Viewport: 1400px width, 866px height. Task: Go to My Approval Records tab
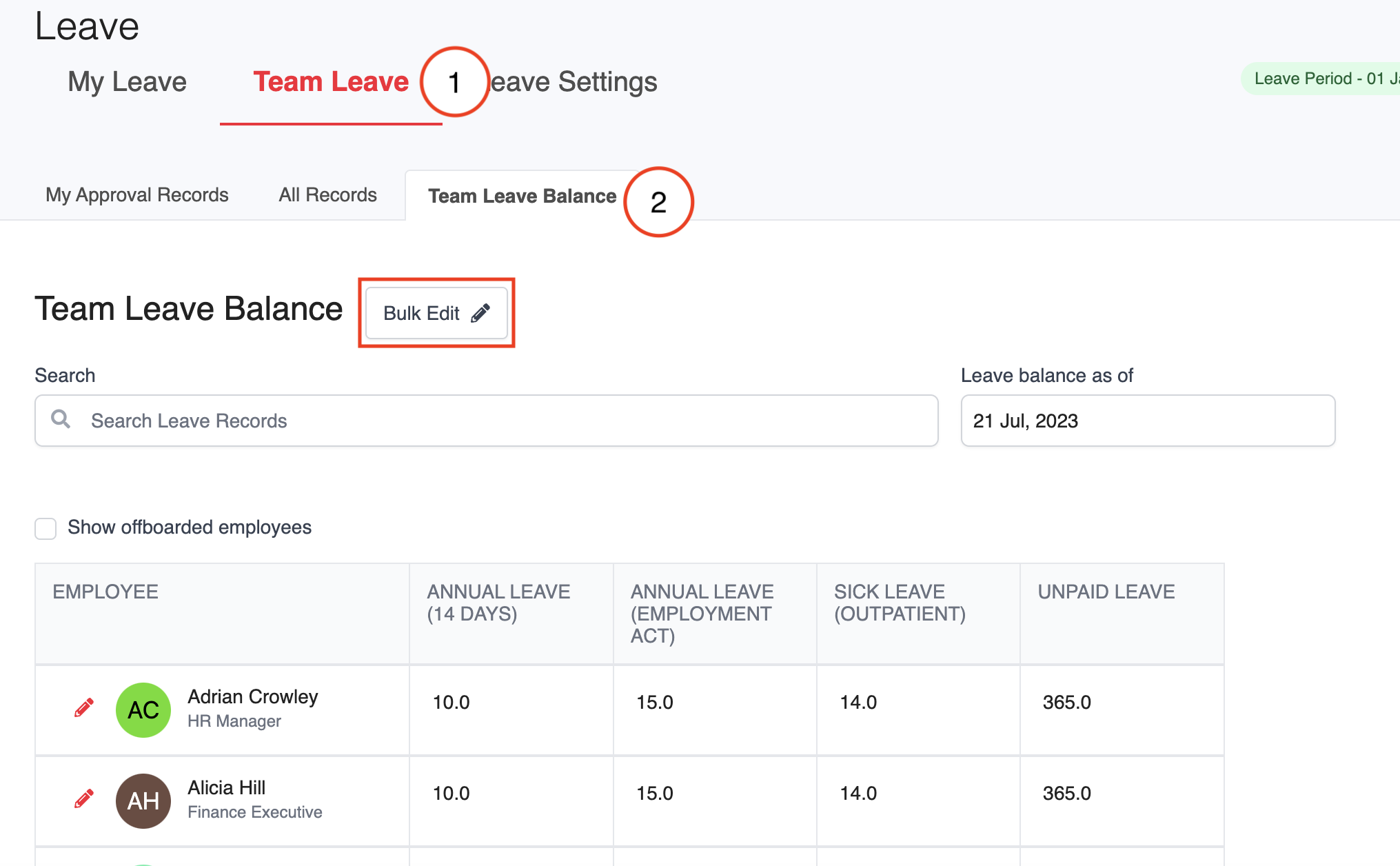(x=136, y=195)
